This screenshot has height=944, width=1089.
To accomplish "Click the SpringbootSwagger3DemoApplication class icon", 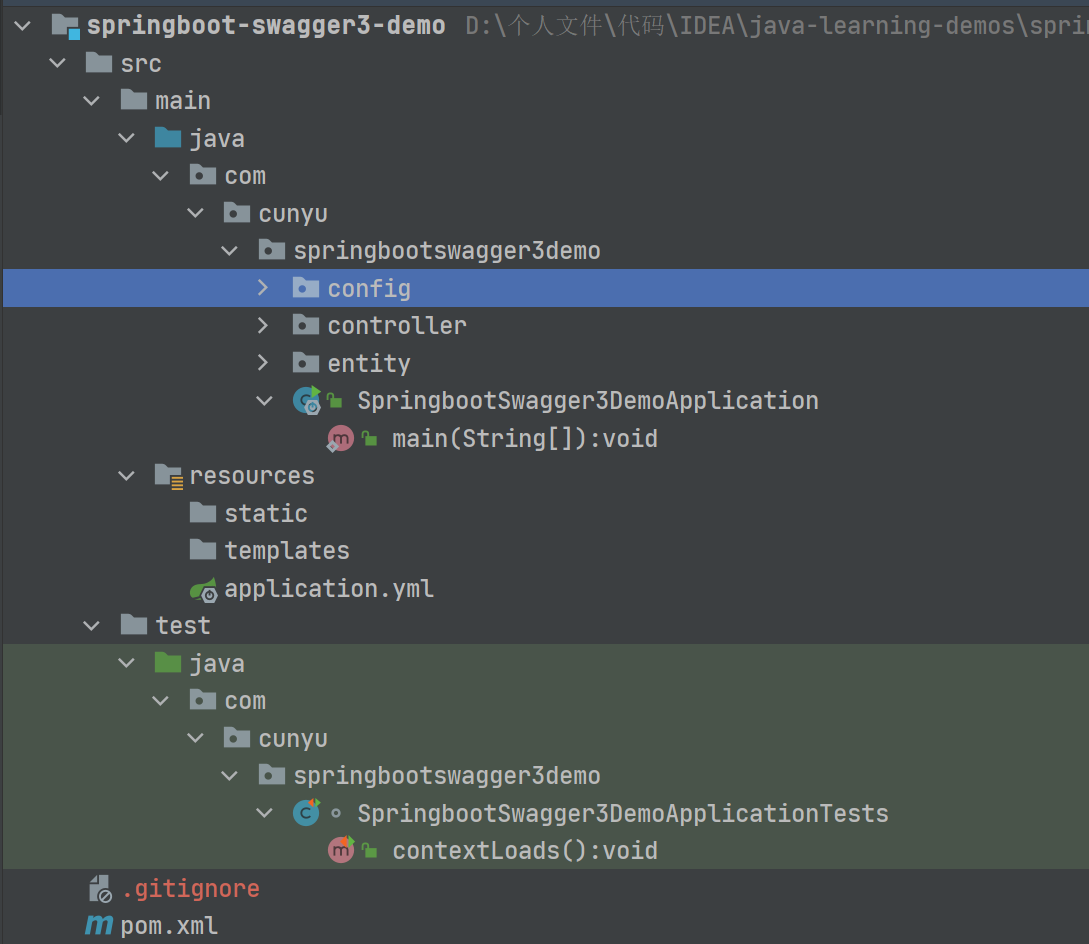I will [x=307, y=400].
